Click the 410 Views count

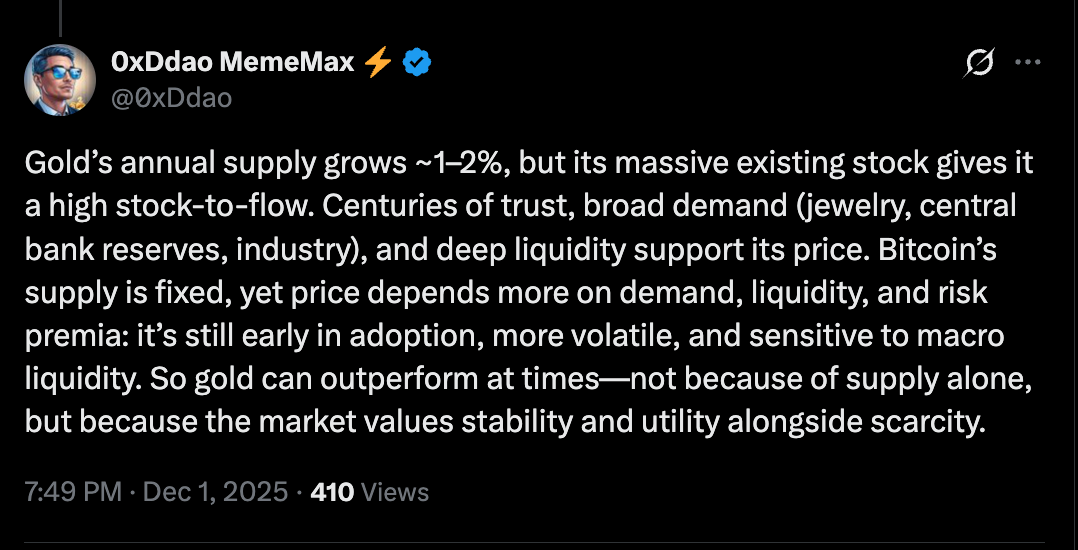point(369,492)
